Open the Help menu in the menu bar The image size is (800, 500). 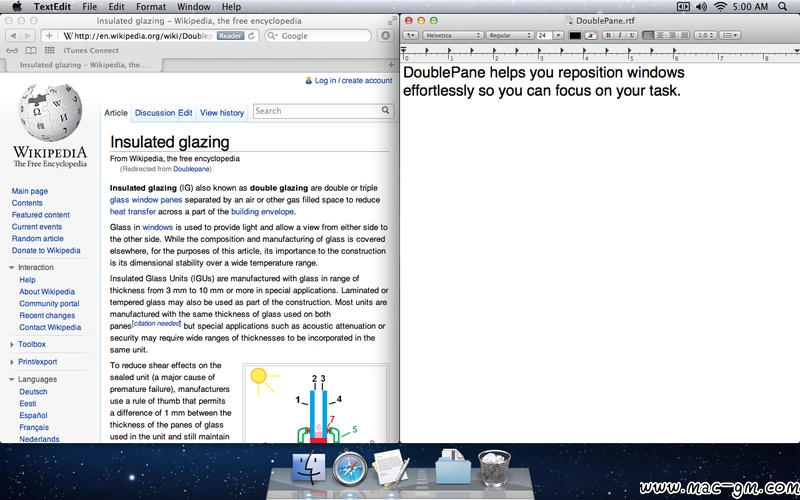tap(231, 7)
